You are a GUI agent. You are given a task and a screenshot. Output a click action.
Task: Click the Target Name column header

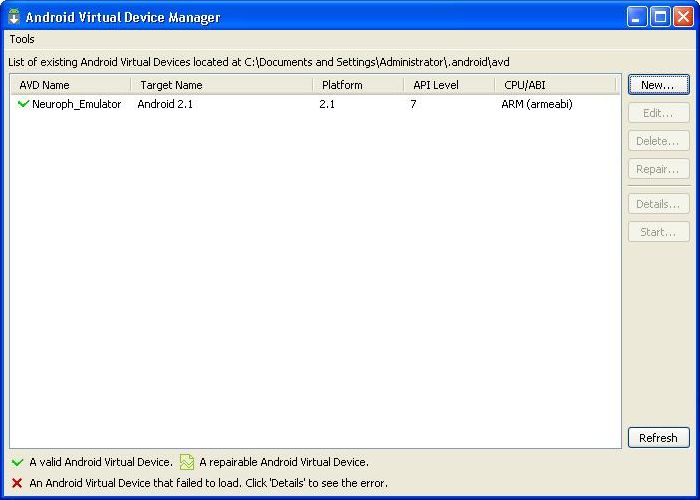(x=220, y=85)
